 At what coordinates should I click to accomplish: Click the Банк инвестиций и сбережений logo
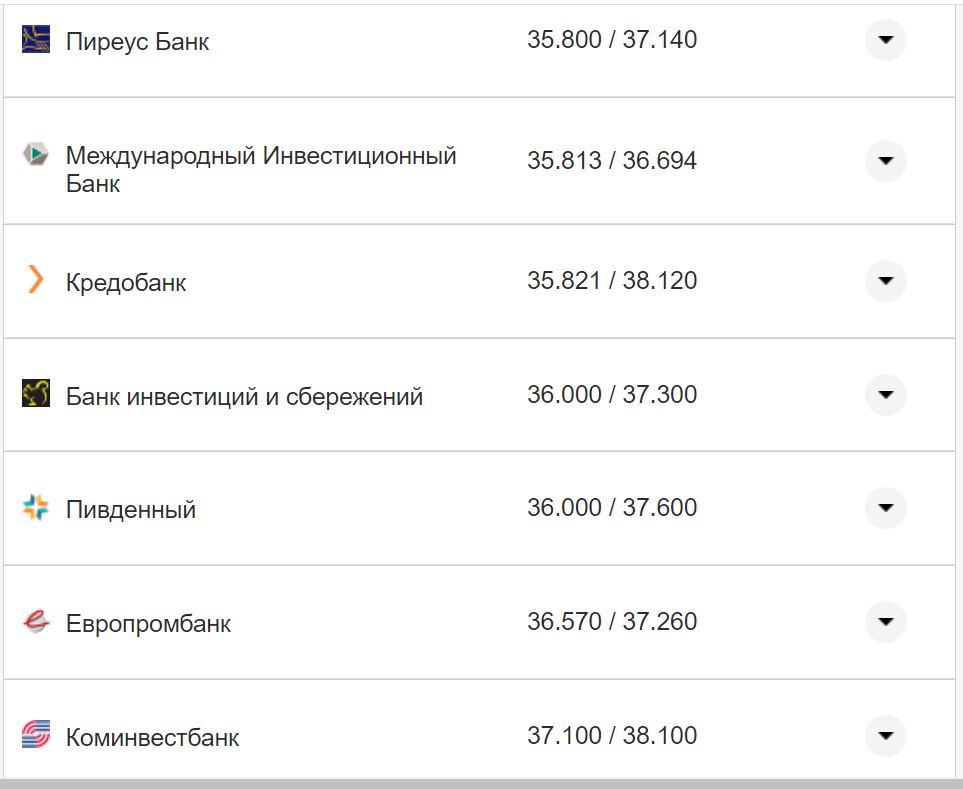(x=34, y=394)
